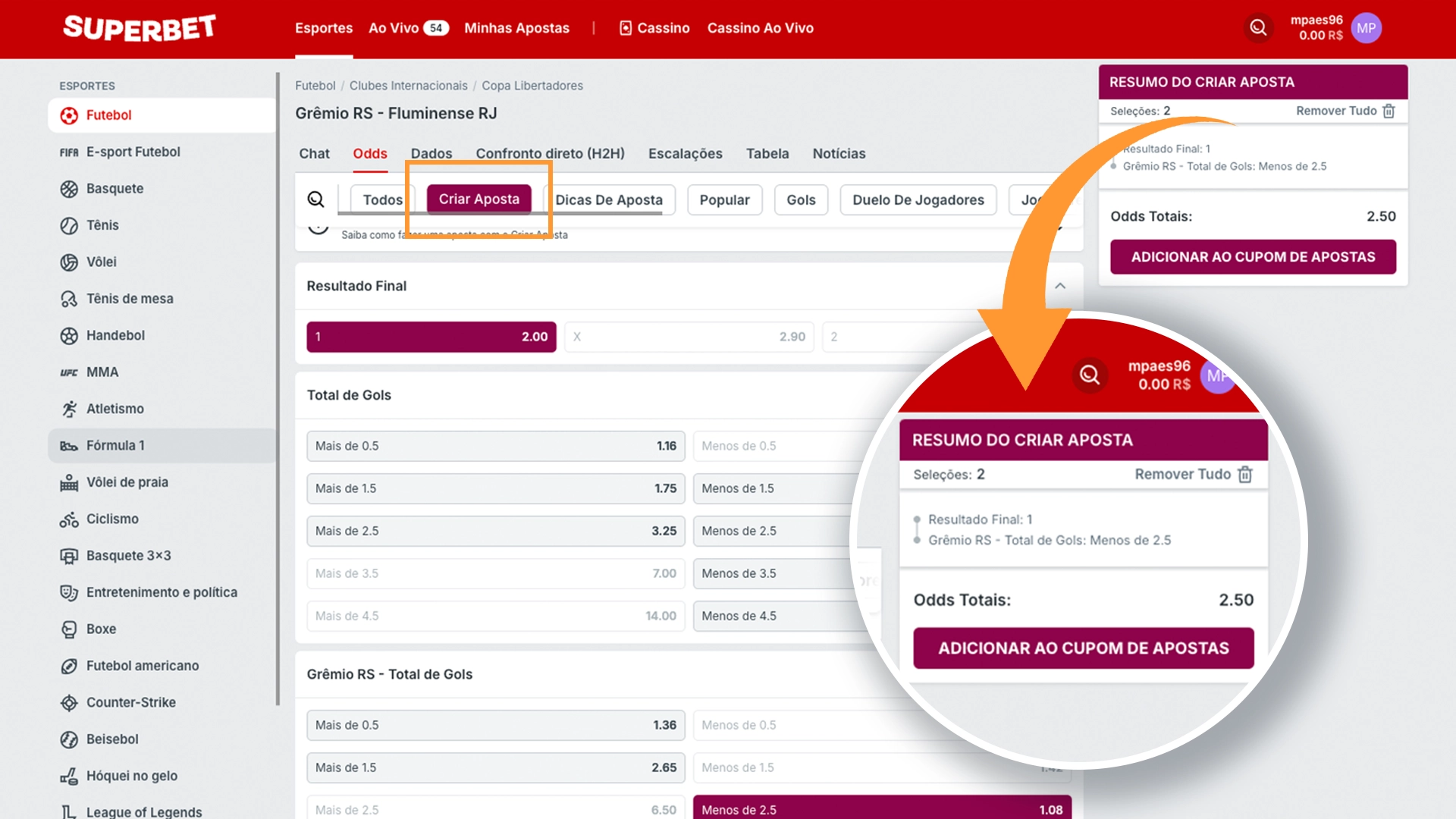Switch to the Dados tab

tap(431, 154)
